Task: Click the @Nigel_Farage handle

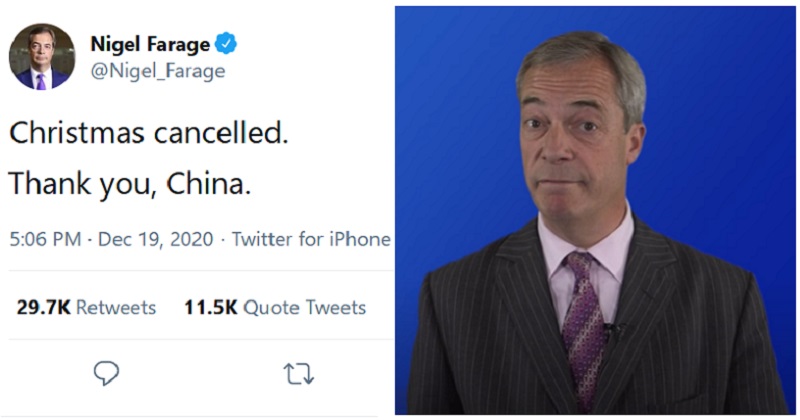Action: (157, 71)
